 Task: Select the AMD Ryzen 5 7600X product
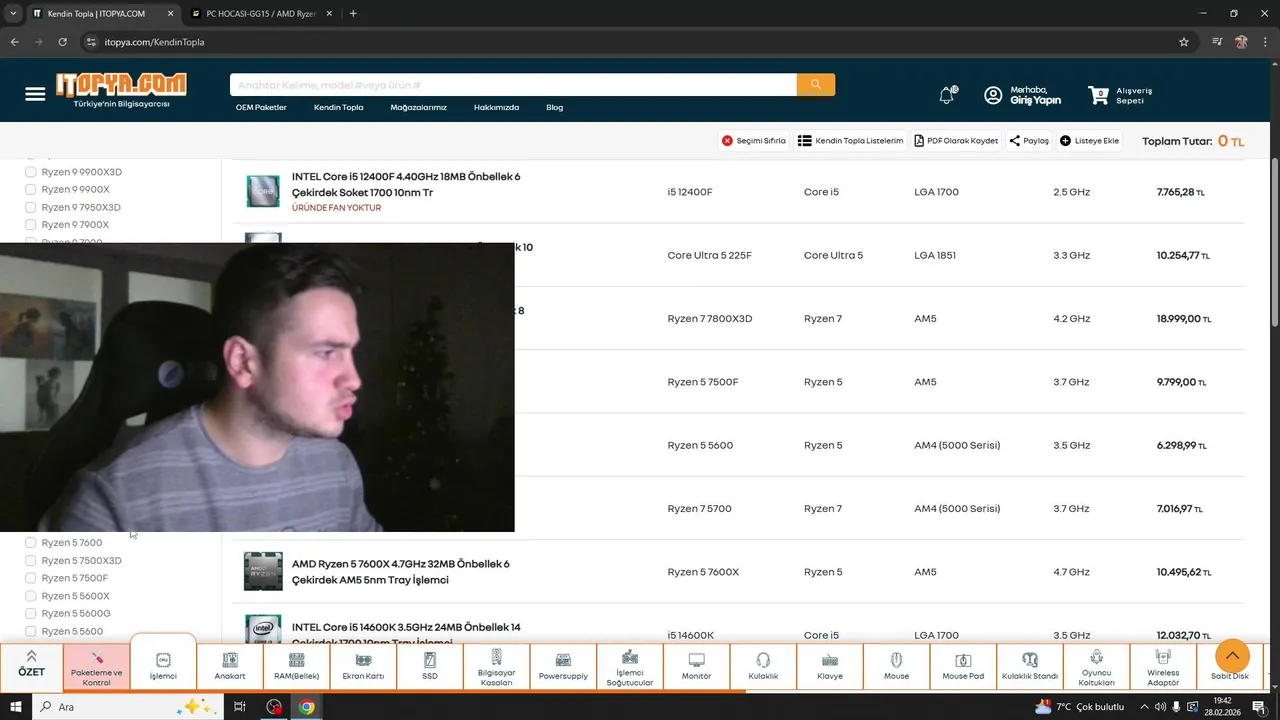pyautogui.click(x=401, y=572)
